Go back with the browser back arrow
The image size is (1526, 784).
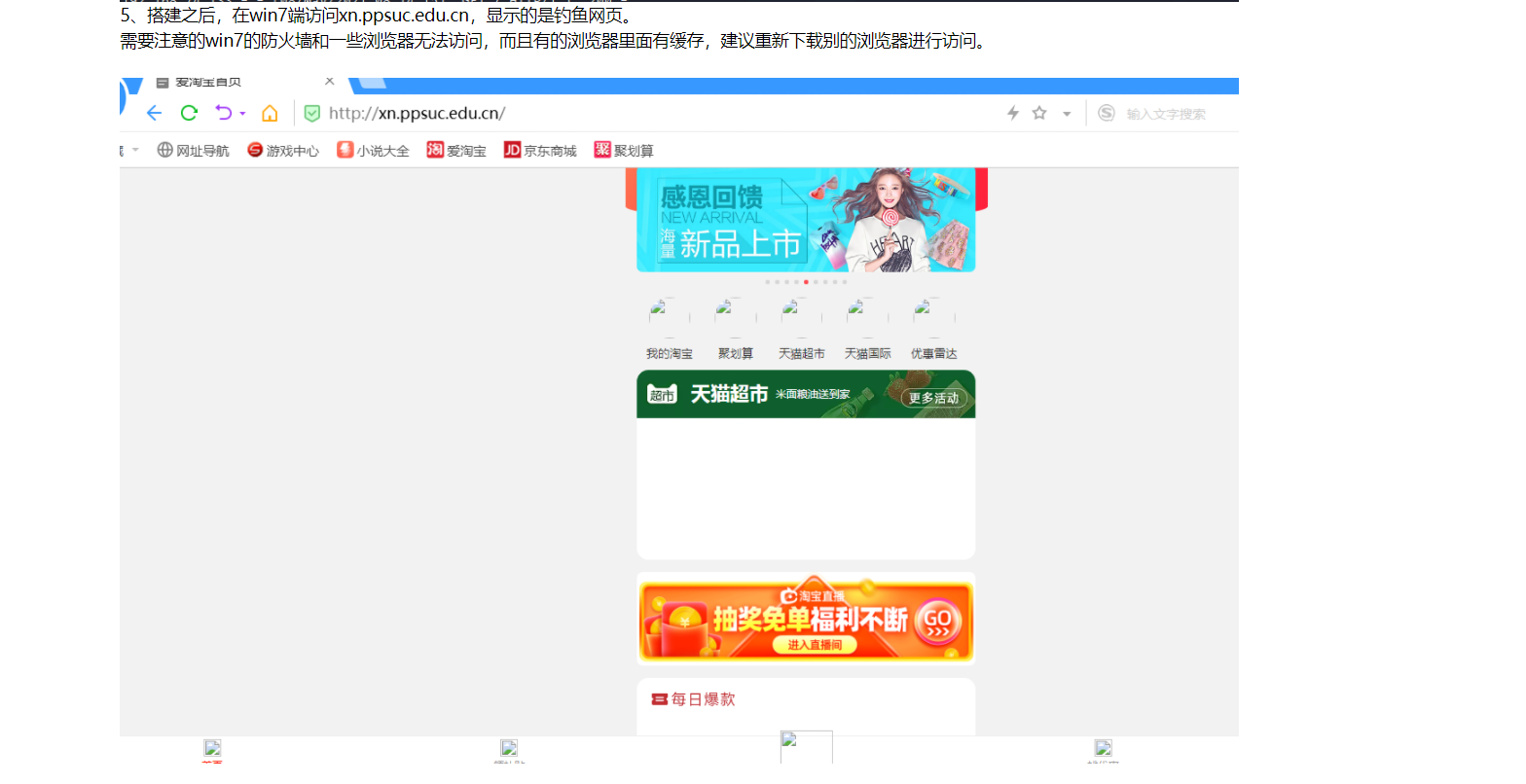[154, 113]
